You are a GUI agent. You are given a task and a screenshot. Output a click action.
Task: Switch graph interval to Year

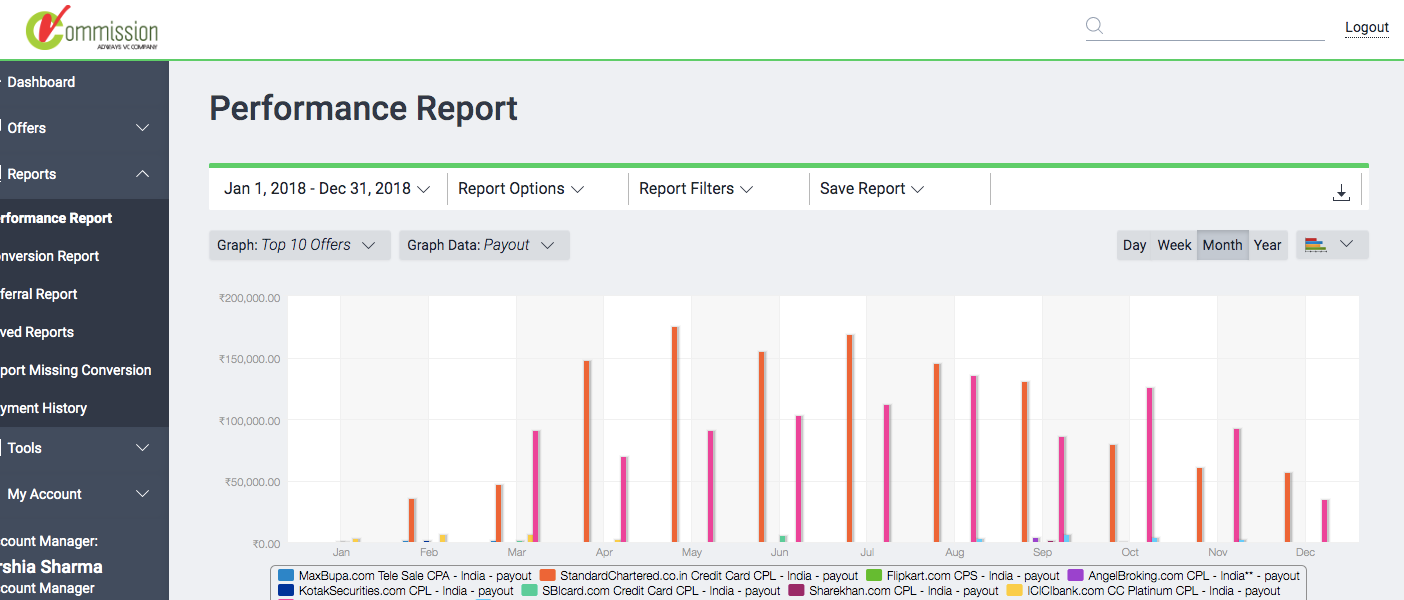click(1267, 245)
